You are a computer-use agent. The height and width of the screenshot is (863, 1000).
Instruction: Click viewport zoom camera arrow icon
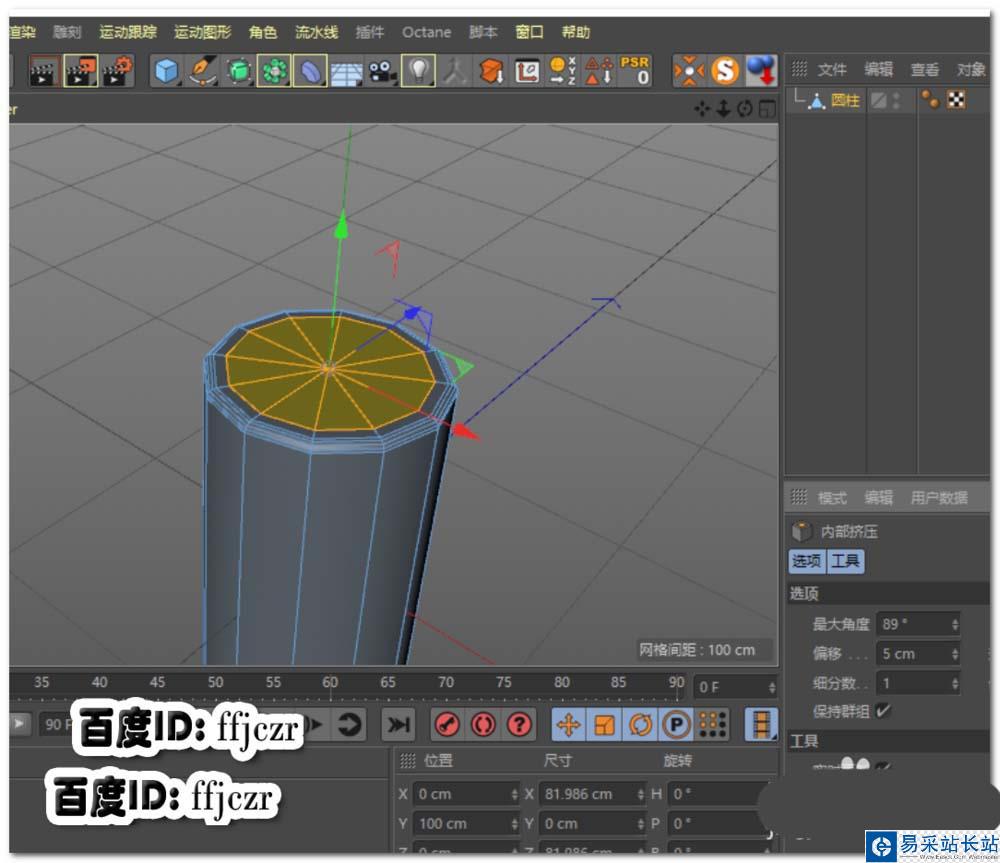(723, 109)
